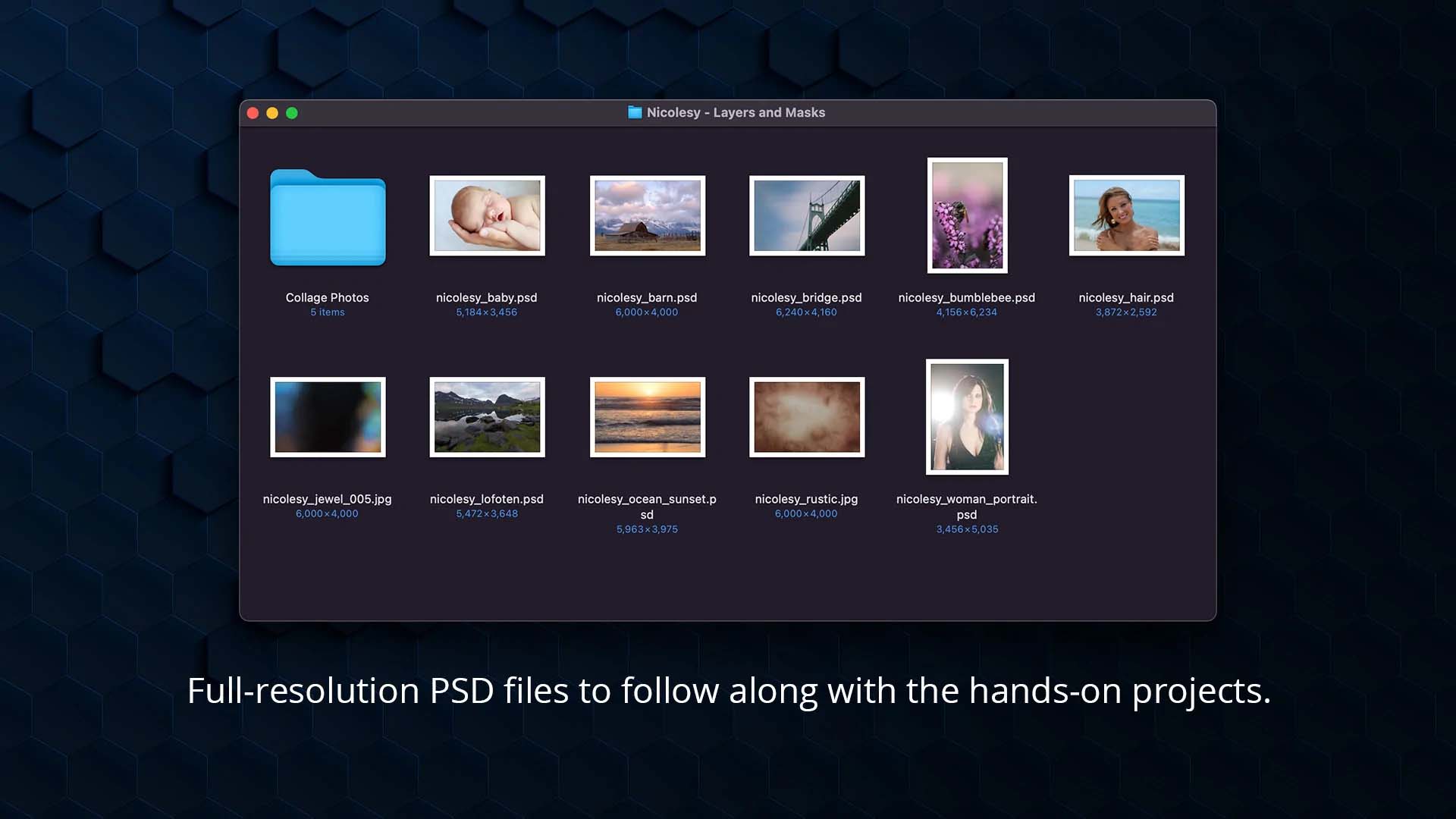Click the 'nicolesy_woman_portrait.psd' file name
Viewport: 1456px width, 819px height.
coord(967,507)
